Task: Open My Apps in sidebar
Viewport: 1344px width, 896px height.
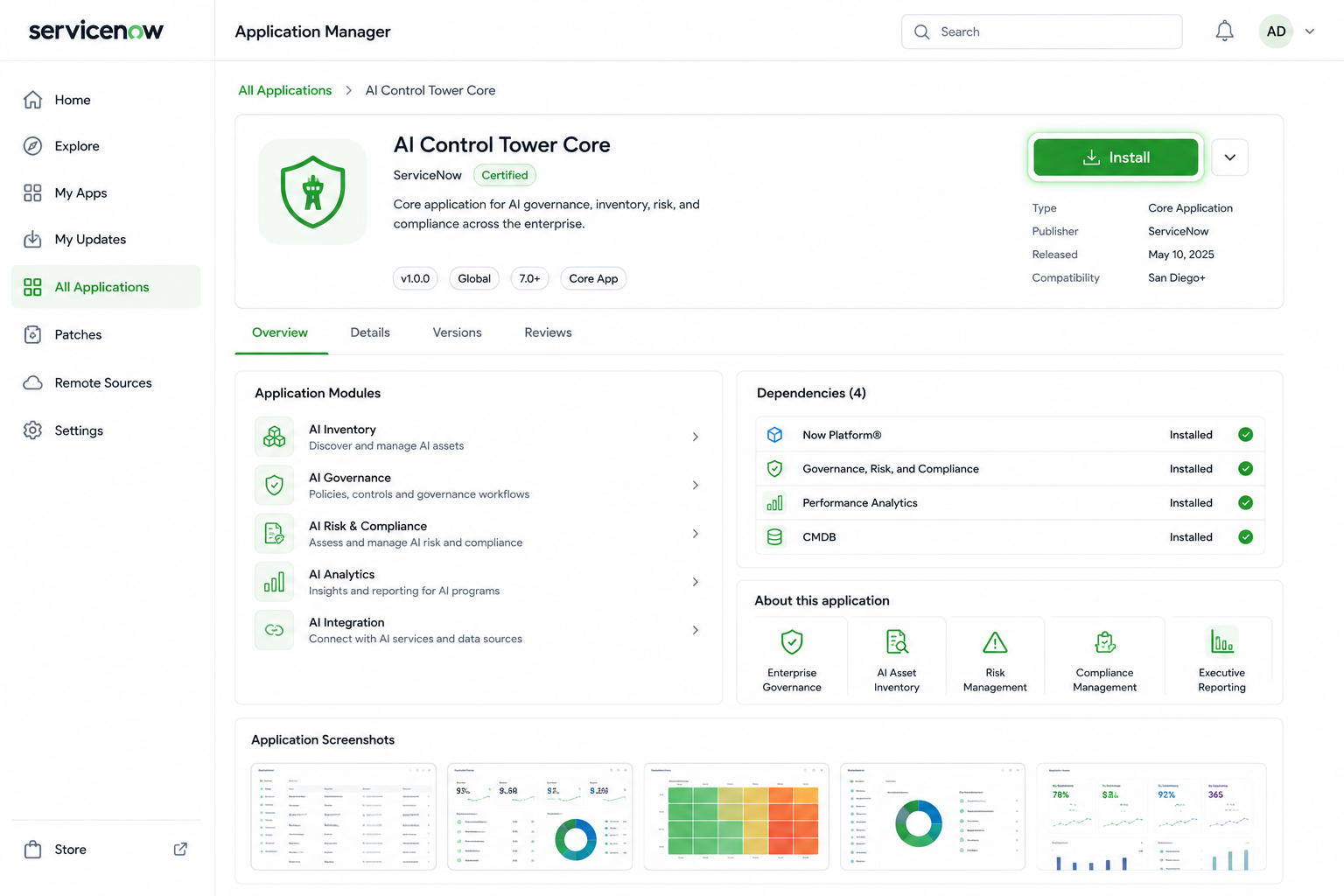Action: (x=106, y=192)
